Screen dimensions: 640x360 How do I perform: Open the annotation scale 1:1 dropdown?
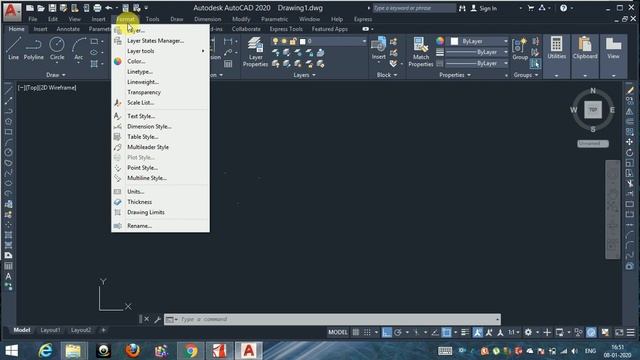(513, 332)
